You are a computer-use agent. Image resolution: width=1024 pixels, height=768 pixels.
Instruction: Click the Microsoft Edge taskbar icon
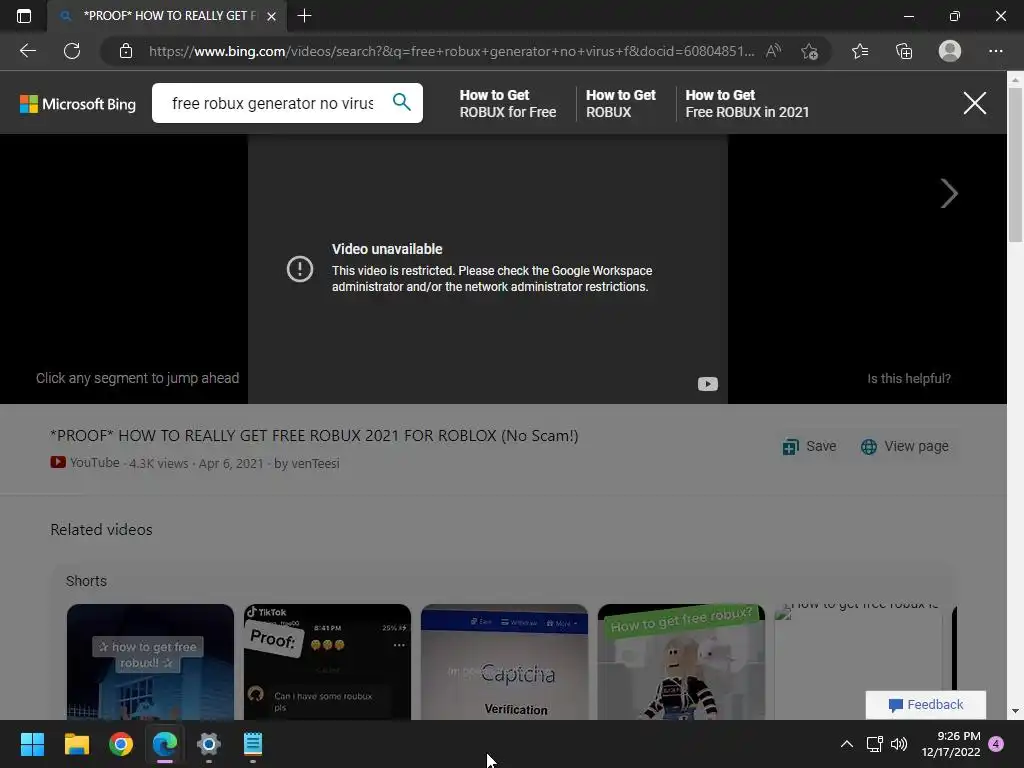(165, 744)
